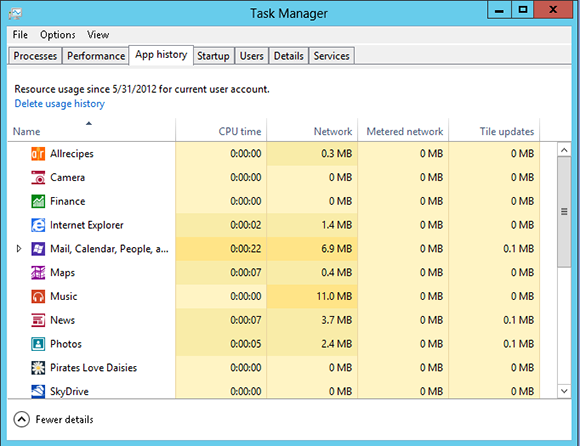Click the Delete usage history link
This screenshot has height=446, width=580.
[x=60, y=104]
